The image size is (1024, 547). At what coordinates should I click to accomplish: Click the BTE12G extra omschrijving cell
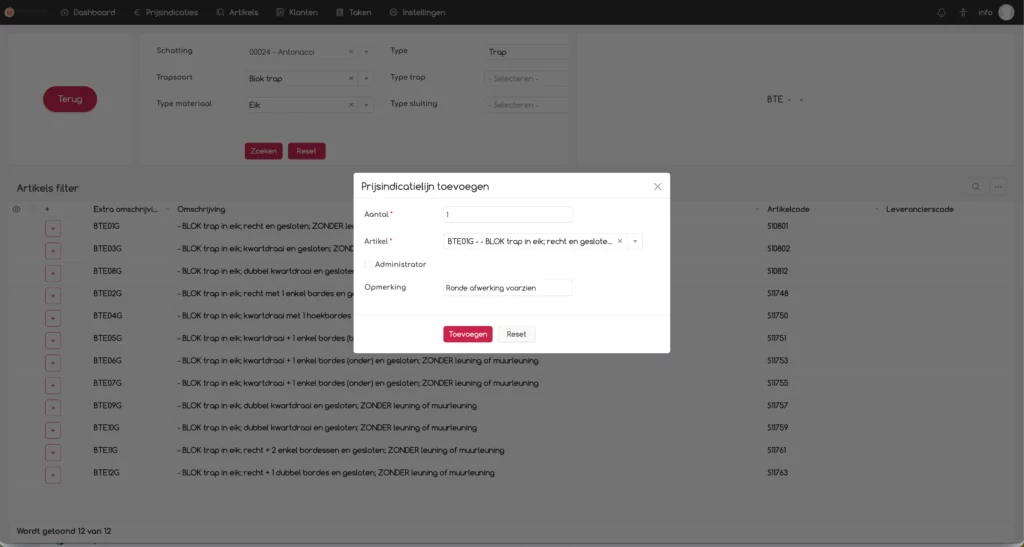[106, 473]
